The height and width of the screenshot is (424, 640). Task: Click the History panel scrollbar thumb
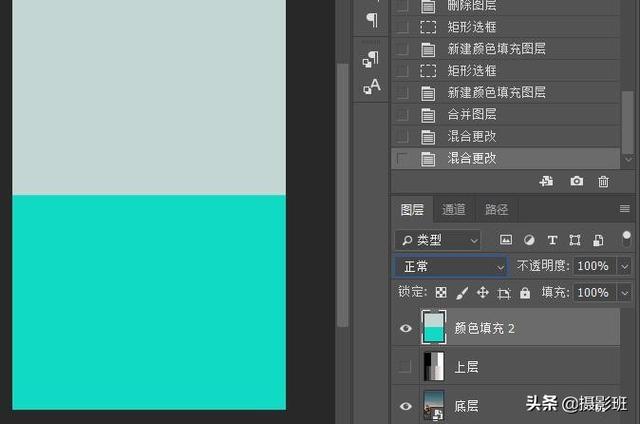click(628, 122)
